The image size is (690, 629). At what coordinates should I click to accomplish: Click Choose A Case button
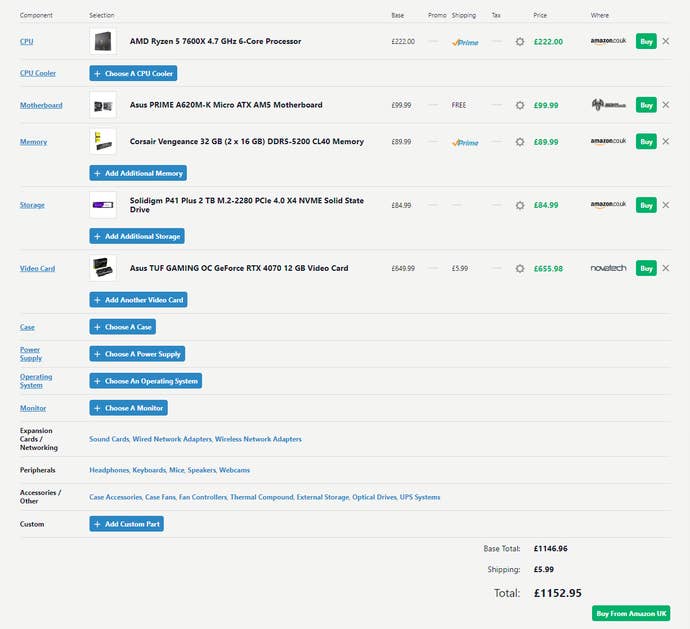123,327
